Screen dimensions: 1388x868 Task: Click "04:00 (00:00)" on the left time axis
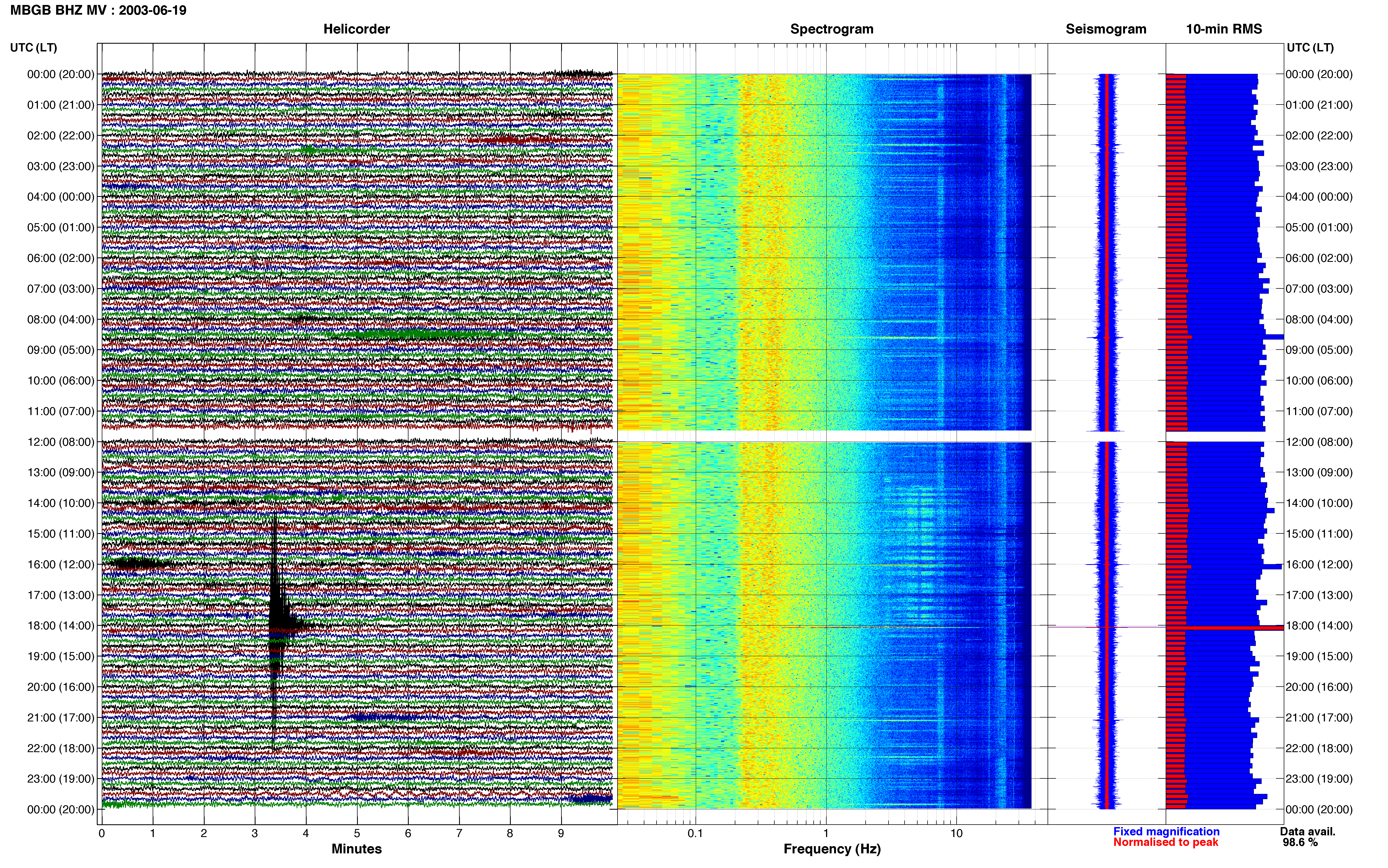tap(61, 197)
